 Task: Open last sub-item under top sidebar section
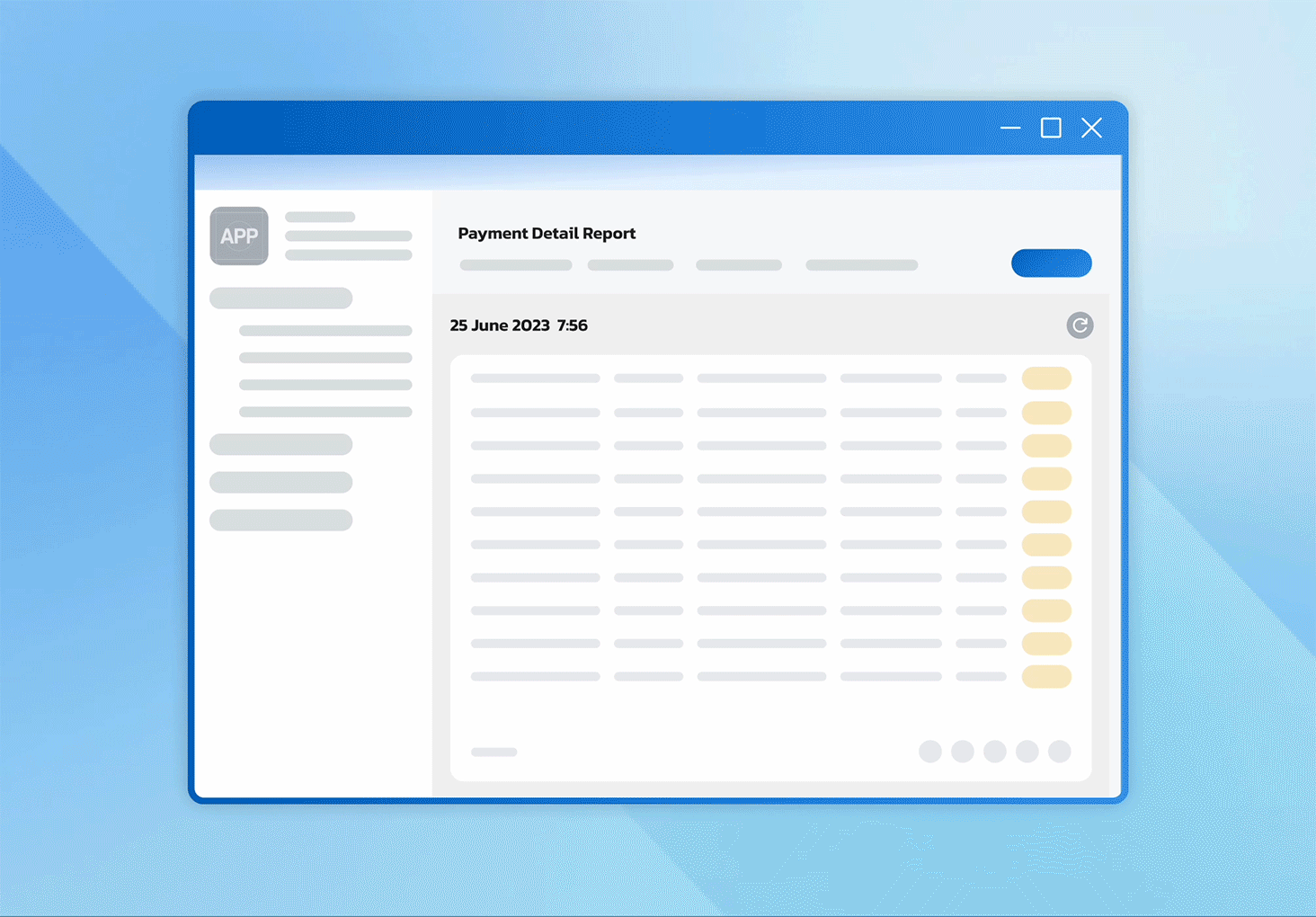click(325, 412)
